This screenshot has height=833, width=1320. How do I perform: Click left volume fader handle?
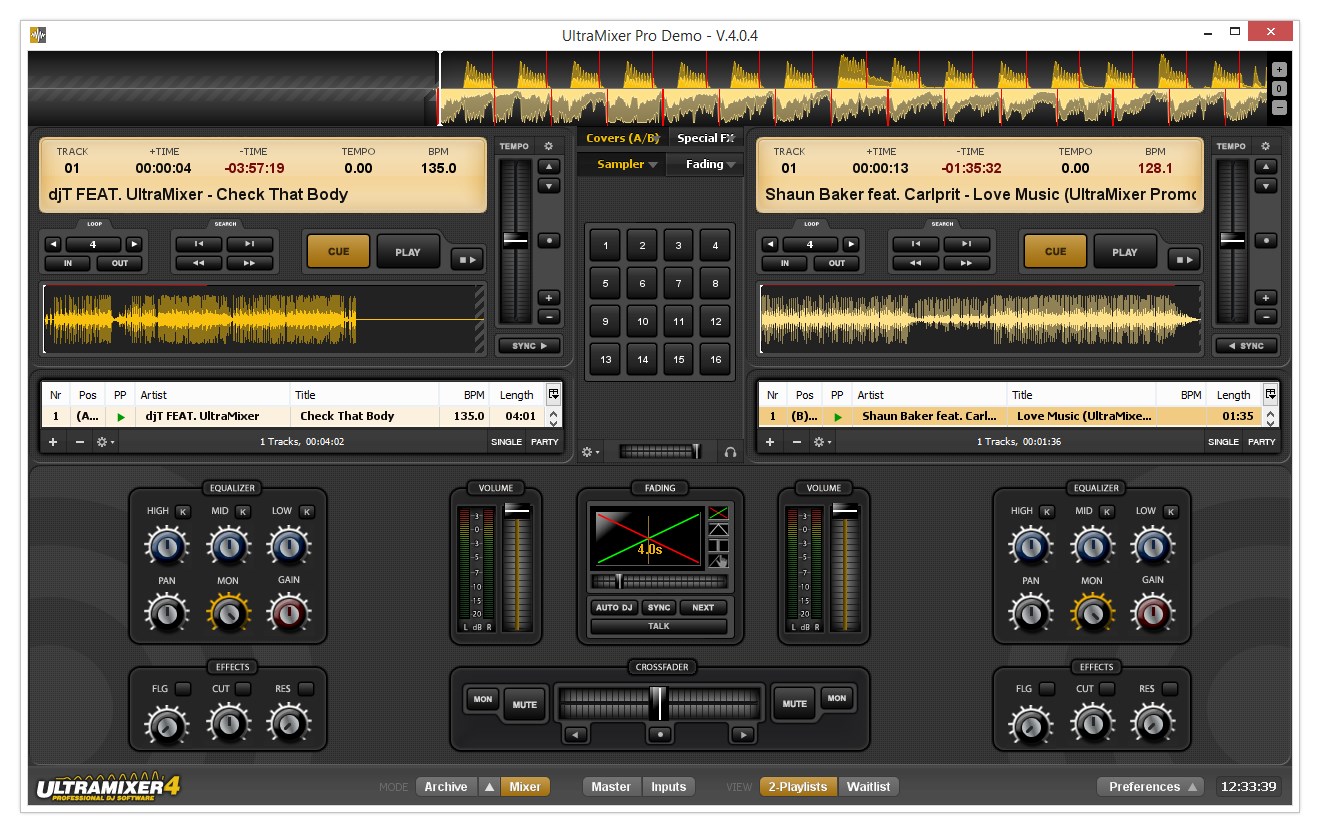click(517, 510)
